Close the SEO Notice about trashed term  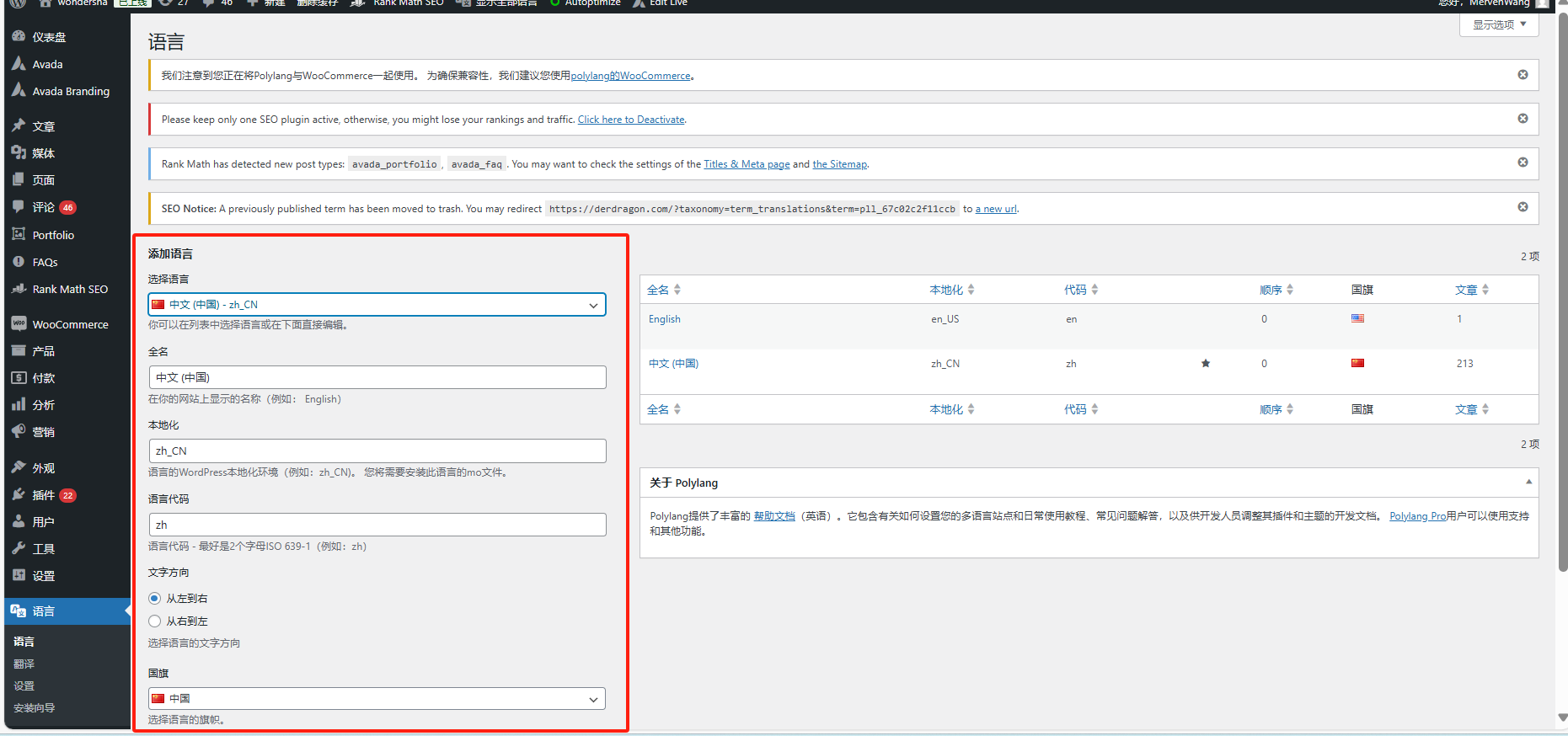[x=1523, y=207]
